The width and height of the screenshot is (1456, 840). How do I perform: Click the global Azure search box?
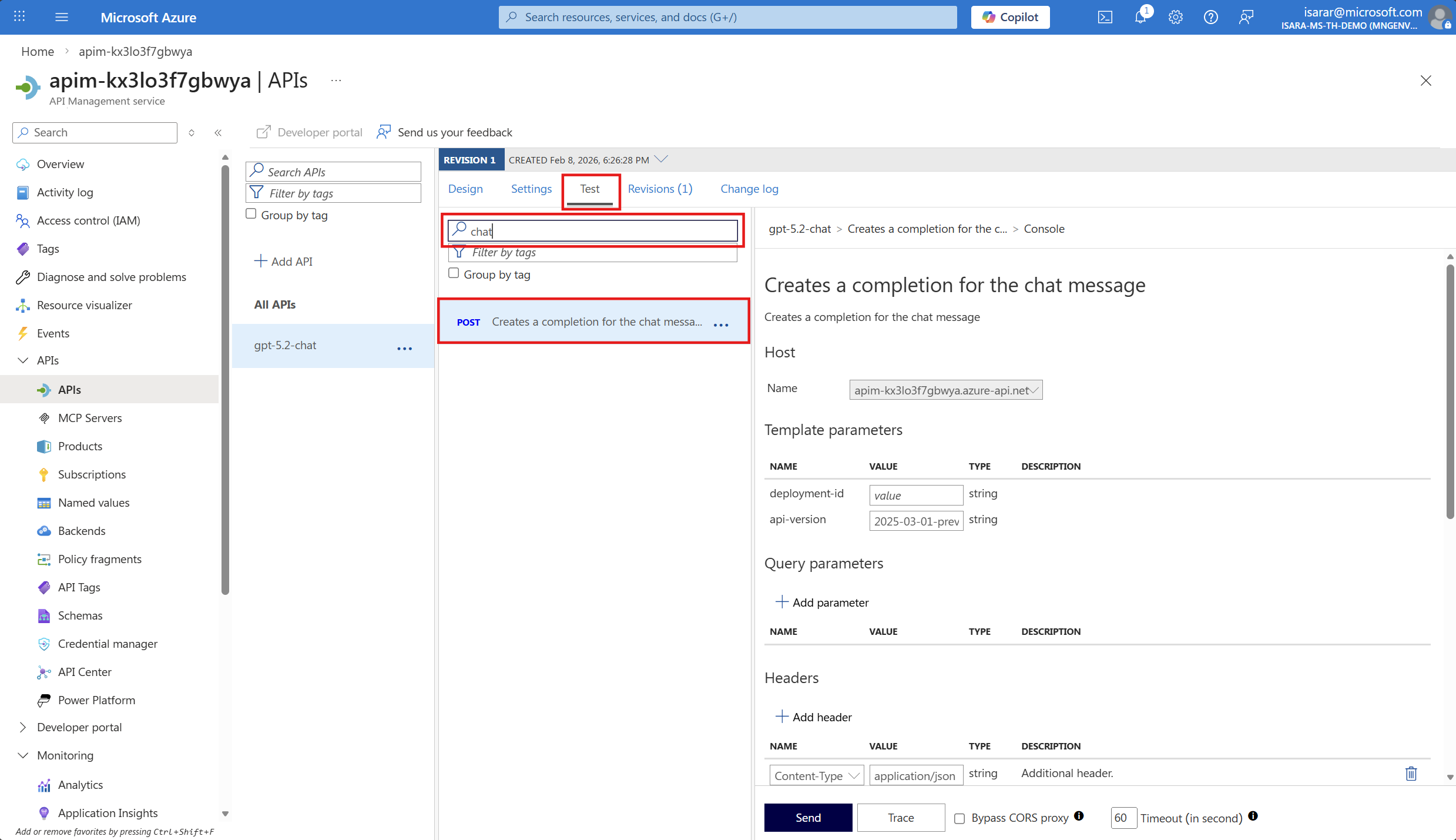tap(727, 17)
